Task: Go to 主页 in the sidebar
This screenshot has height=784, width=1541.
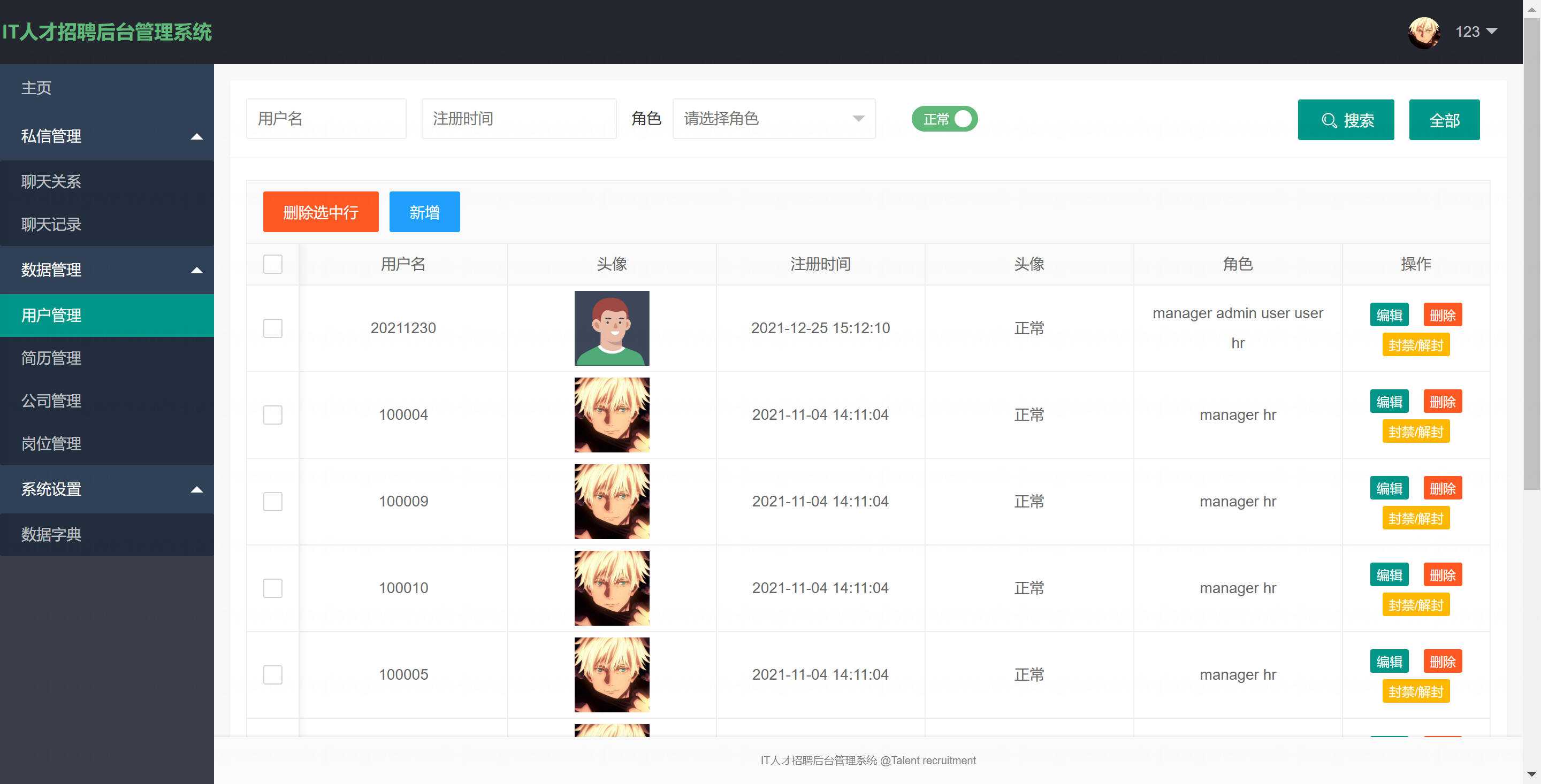Action: [107, 88]
